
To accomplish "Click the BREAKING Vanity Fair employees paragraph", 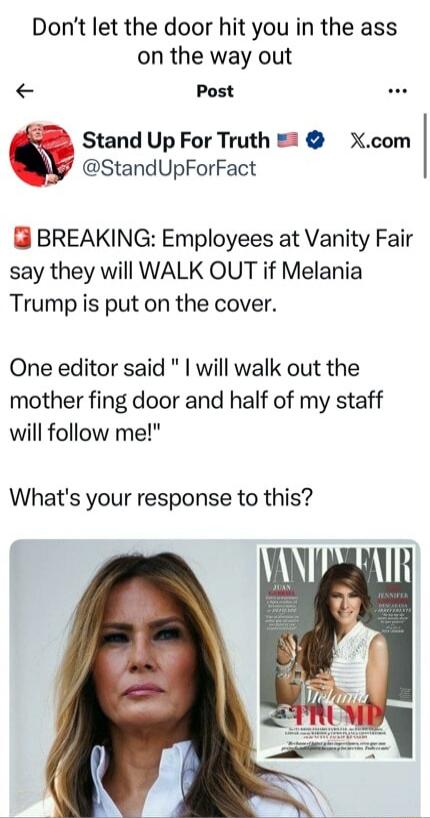I will [x=211, y=272].
